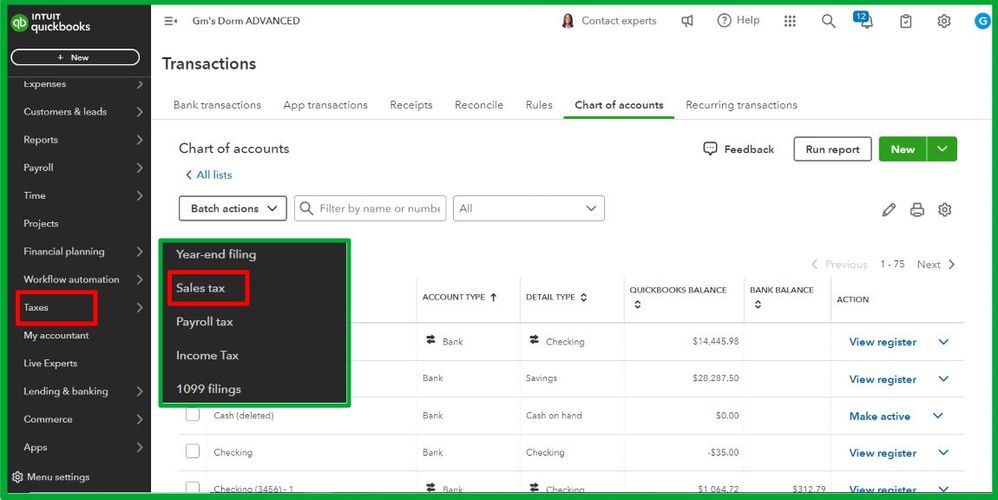998x500 pixels.
Task: Click the Run report button
Action: (x=833, y=149)
